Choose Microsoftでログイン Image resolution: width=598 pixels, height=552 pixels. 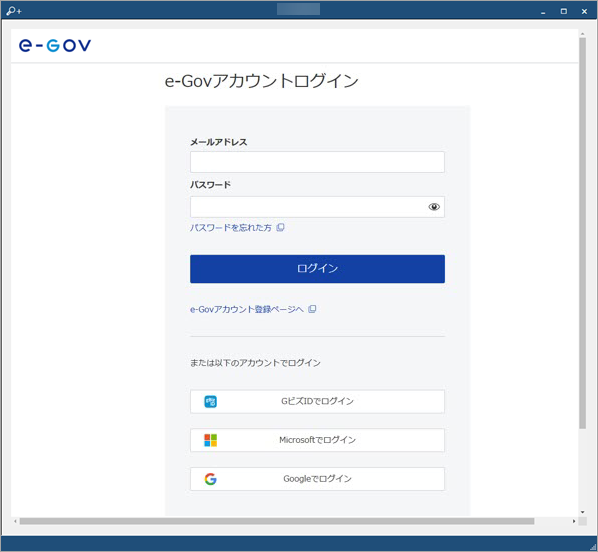coord(317,440)
